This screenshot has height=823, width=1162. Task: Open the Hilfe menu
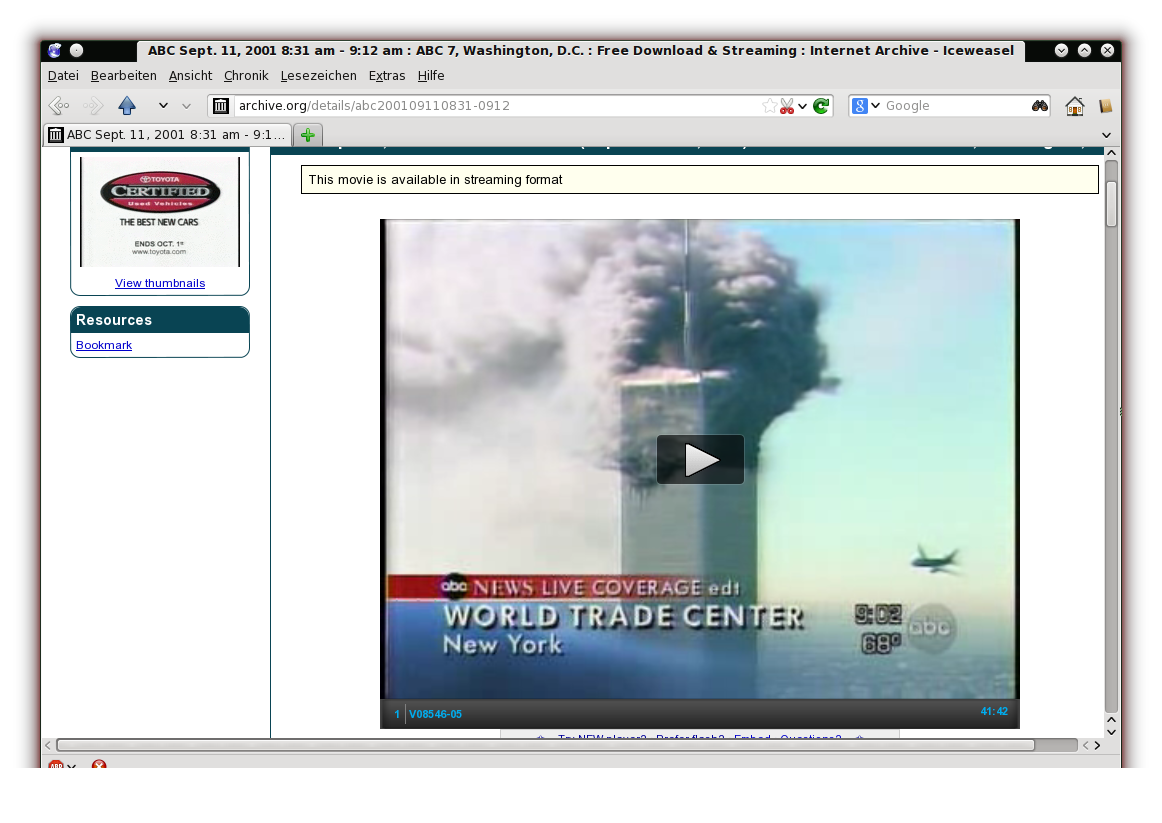[x=431, y=76]
